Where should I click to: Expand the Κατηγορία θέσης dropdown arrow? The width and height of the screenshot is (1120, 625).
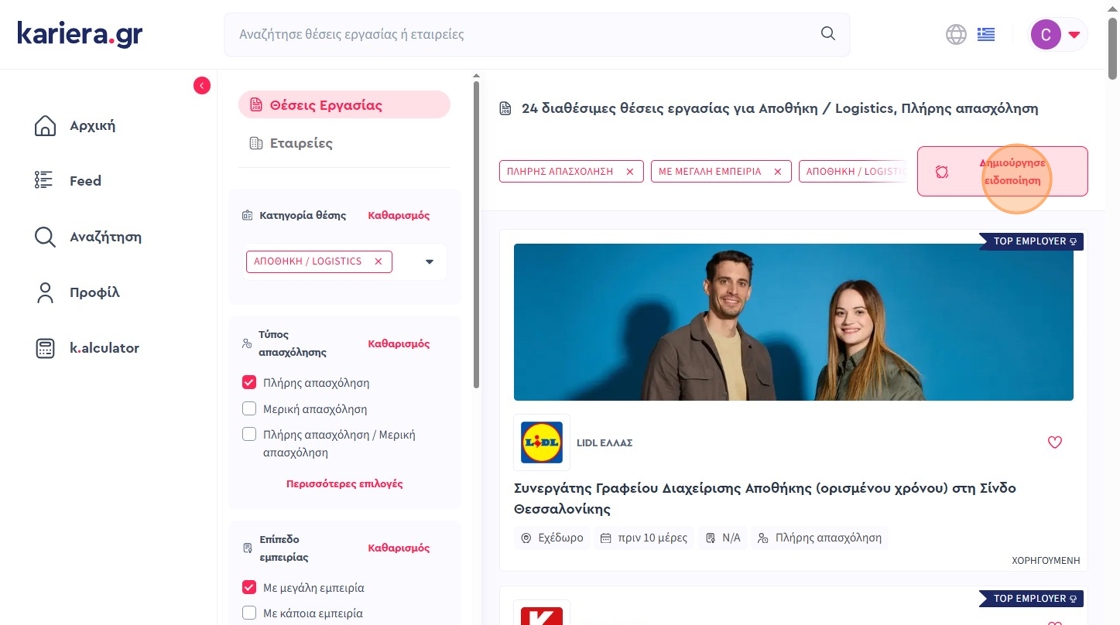pyautogui.click(x=429, y=261)
